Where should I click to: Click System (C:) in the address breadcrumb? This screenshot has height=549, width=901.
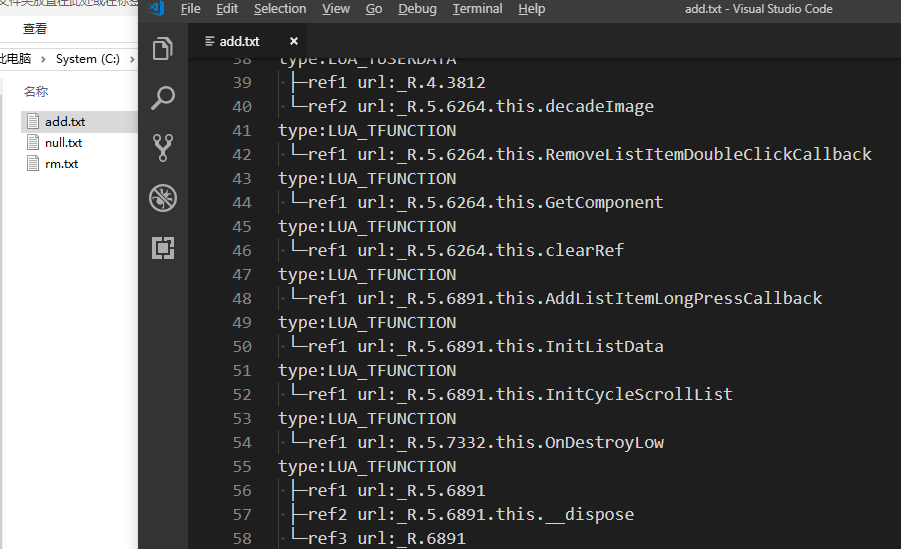pyautogui.click(x=88, y=59)
